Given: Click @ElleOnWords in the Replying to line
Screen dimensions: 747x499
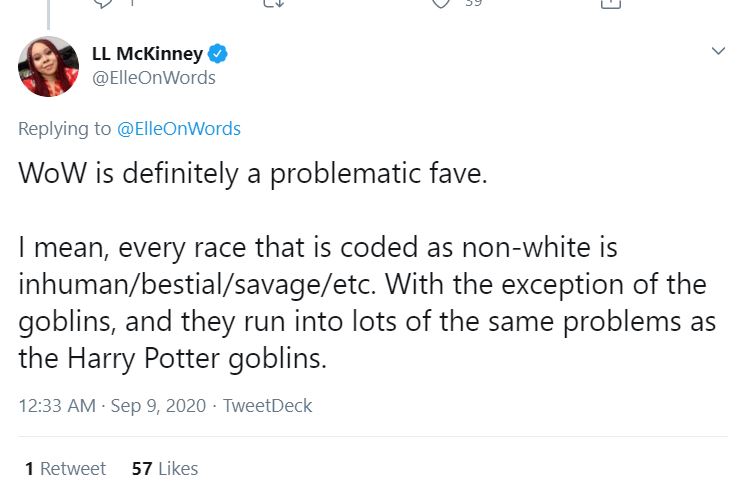Looking at the screenshot, I should (x=179, y=128).
